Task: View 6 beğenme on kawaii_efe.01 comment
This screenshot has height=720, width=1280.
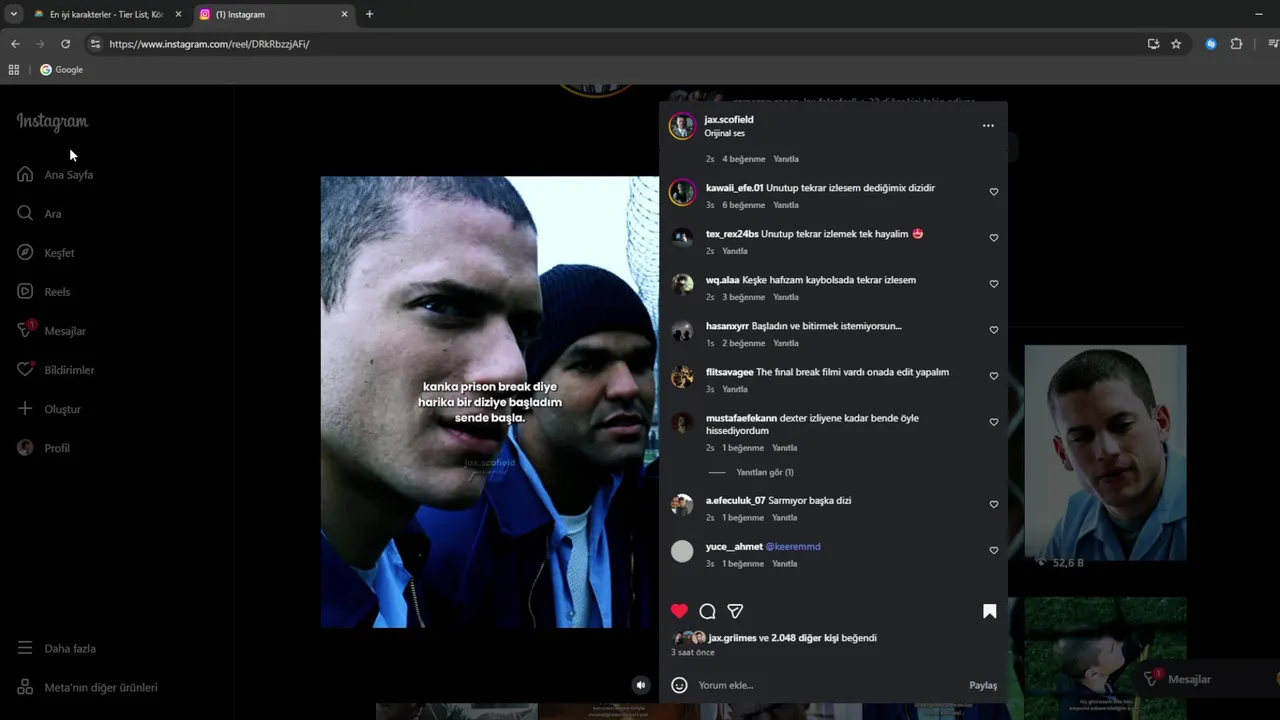Action: click(x=743, y=205)
